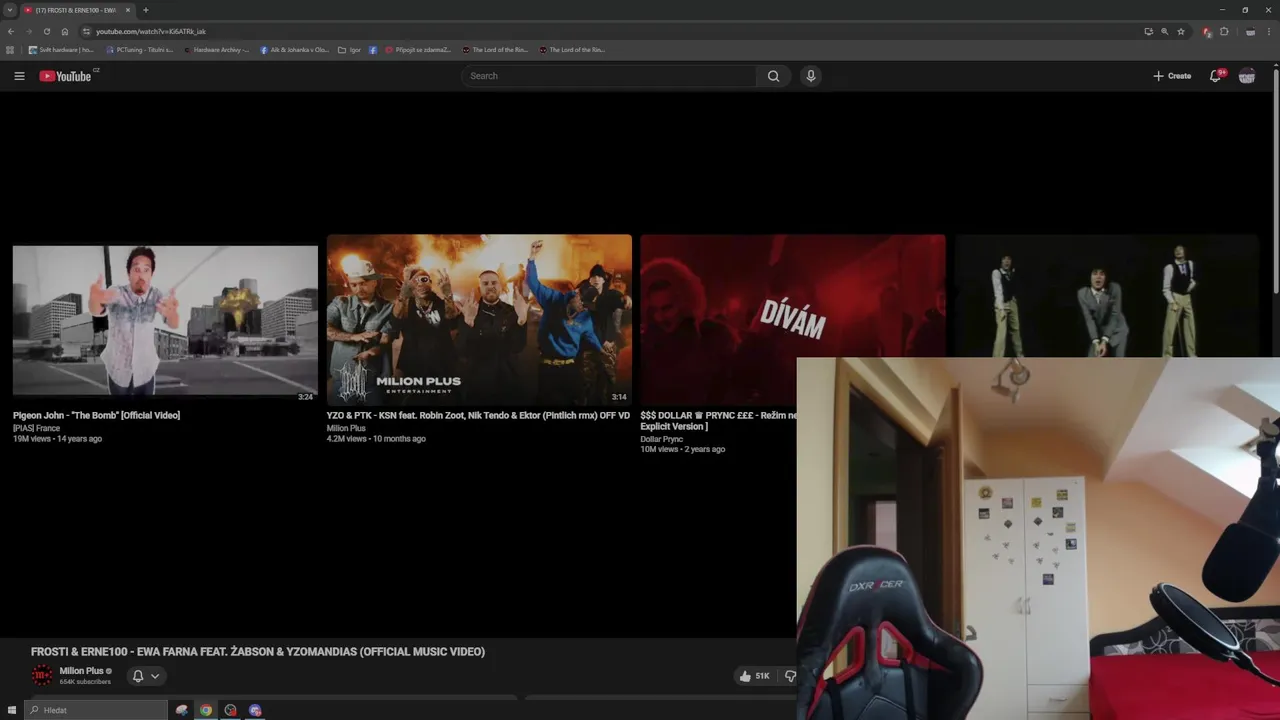Screen dimensions: 1280x720
Task: Open YouTube notifications bell with 9+ badge
Action: pyautogui.click(x=1216, y=76)
